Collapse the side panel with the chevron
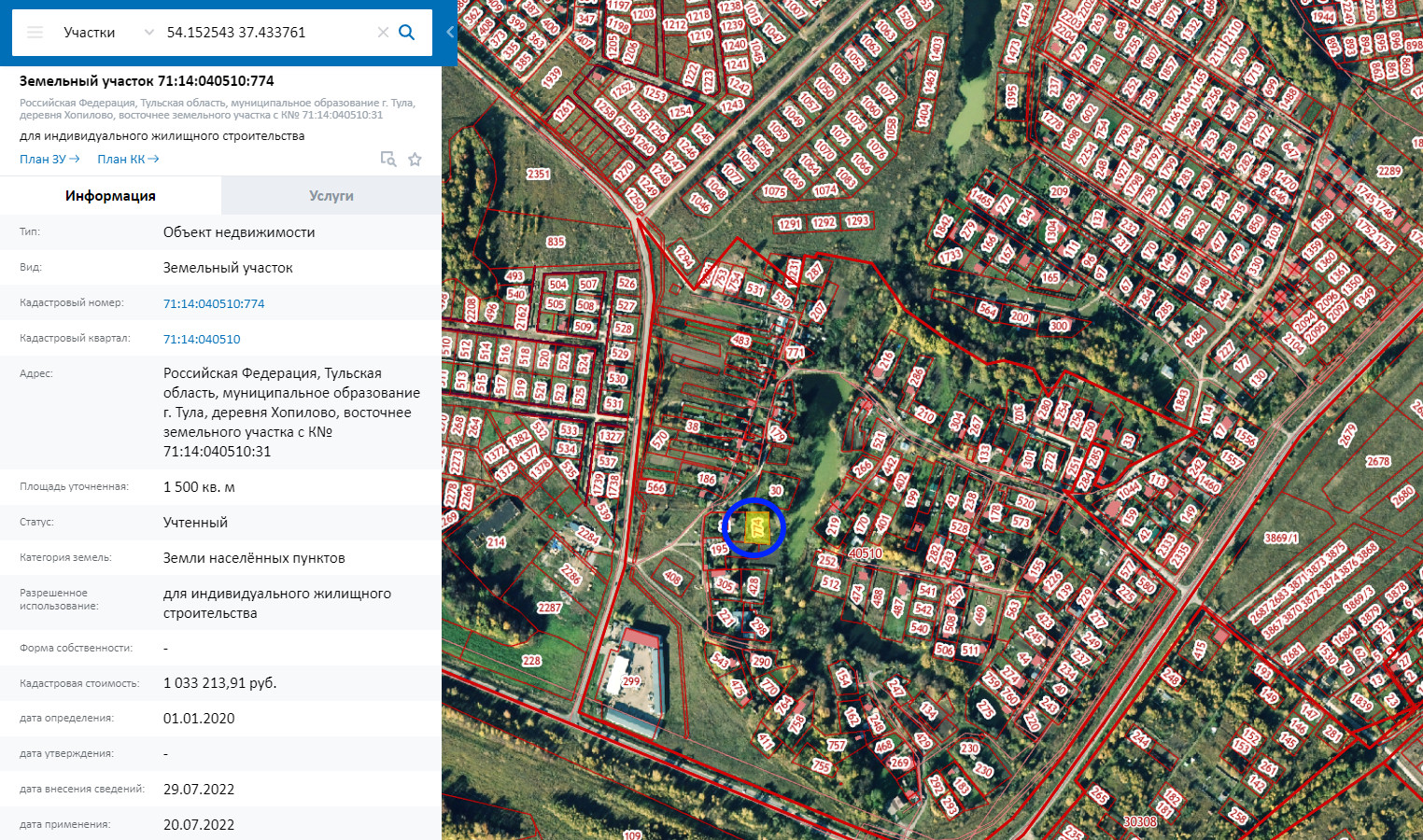This screenshot has width=1423, height=840. point(450,33)
